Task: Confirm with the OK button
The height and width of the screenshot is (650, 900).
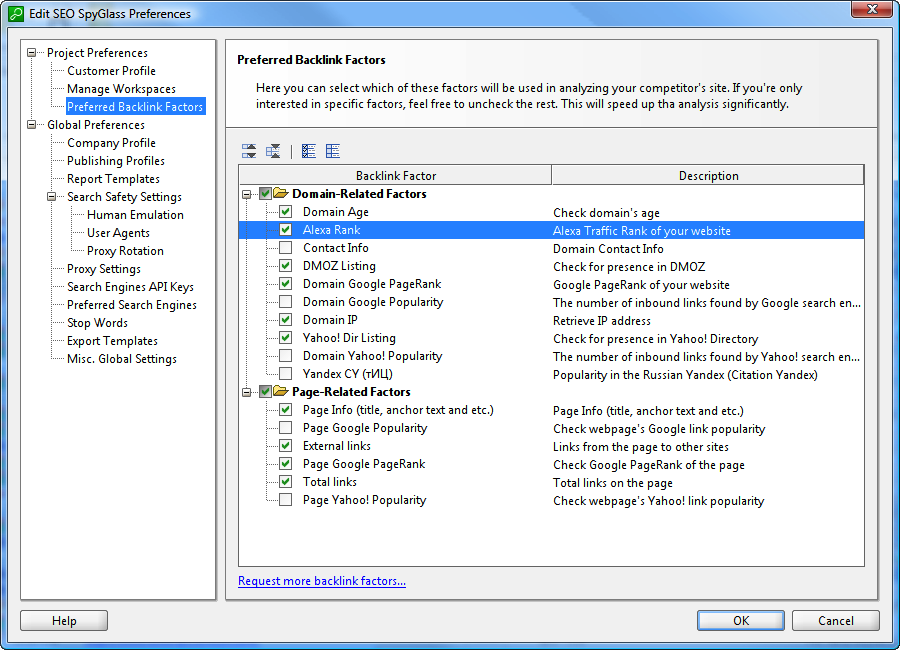Action: [740, 620]
